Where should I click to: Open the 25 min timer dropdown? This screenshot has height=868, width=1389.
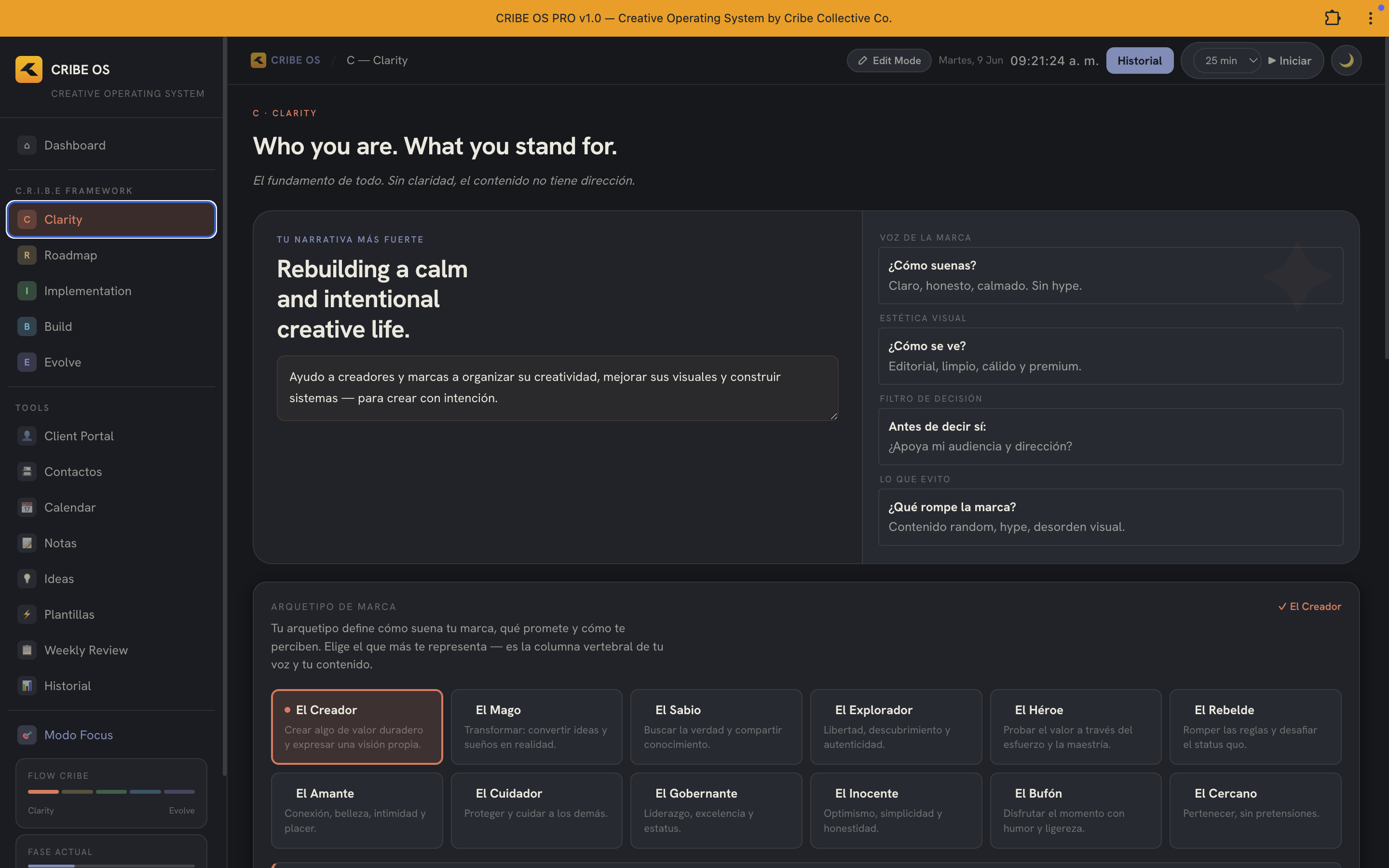pos(1227,60)
